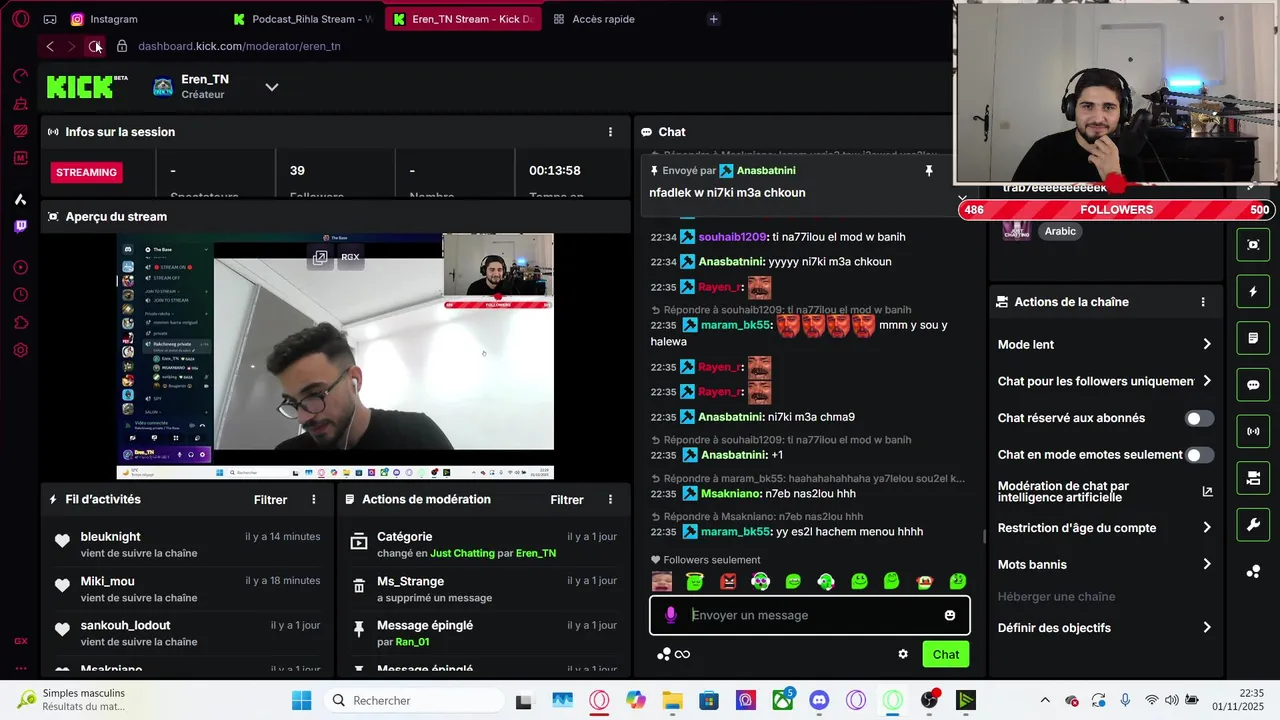Open the external link for AI chat moderation
The image size is (1280, 720).
pos(1207,491)
